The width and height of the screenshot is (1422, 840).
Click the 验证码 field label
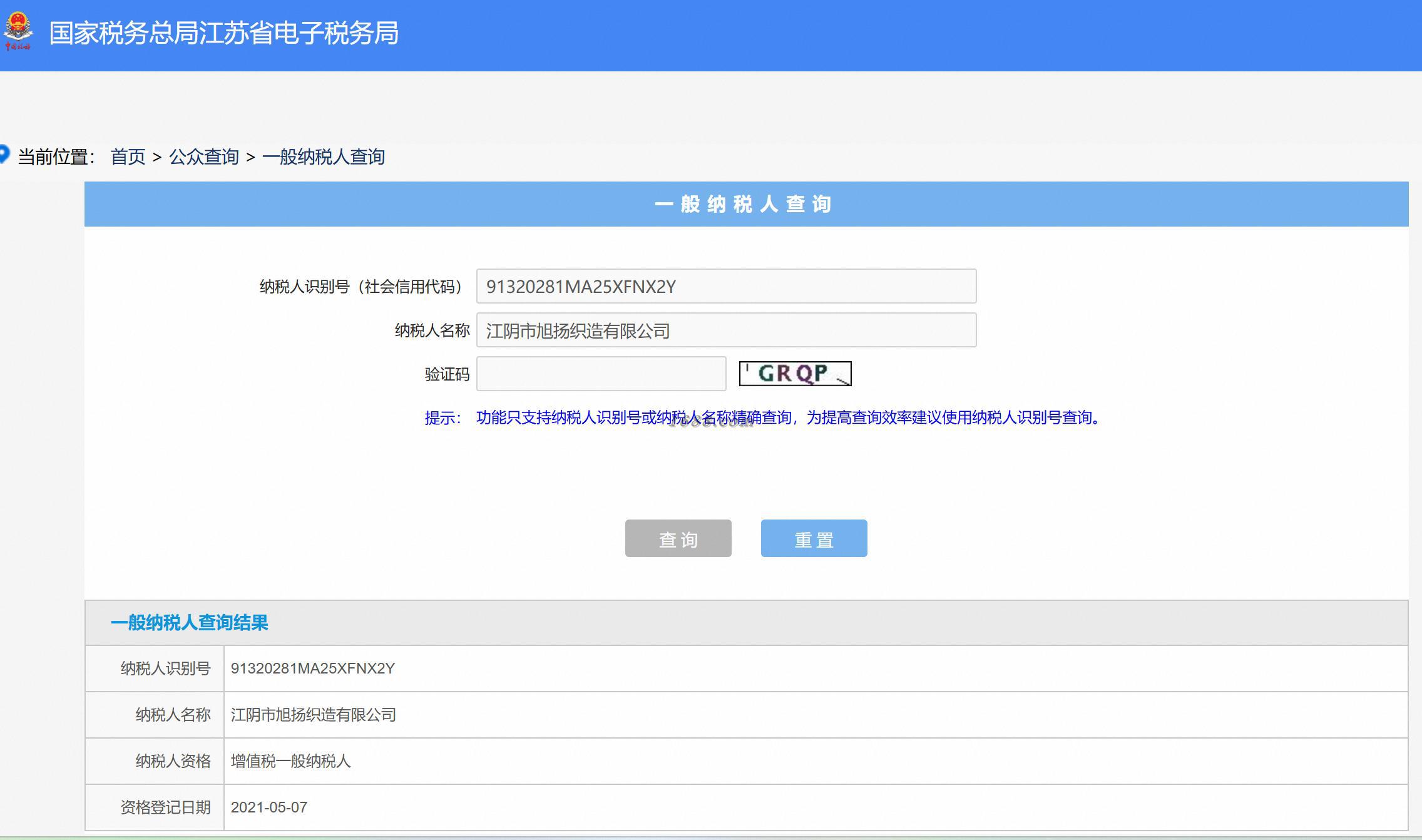coord(446,374)
